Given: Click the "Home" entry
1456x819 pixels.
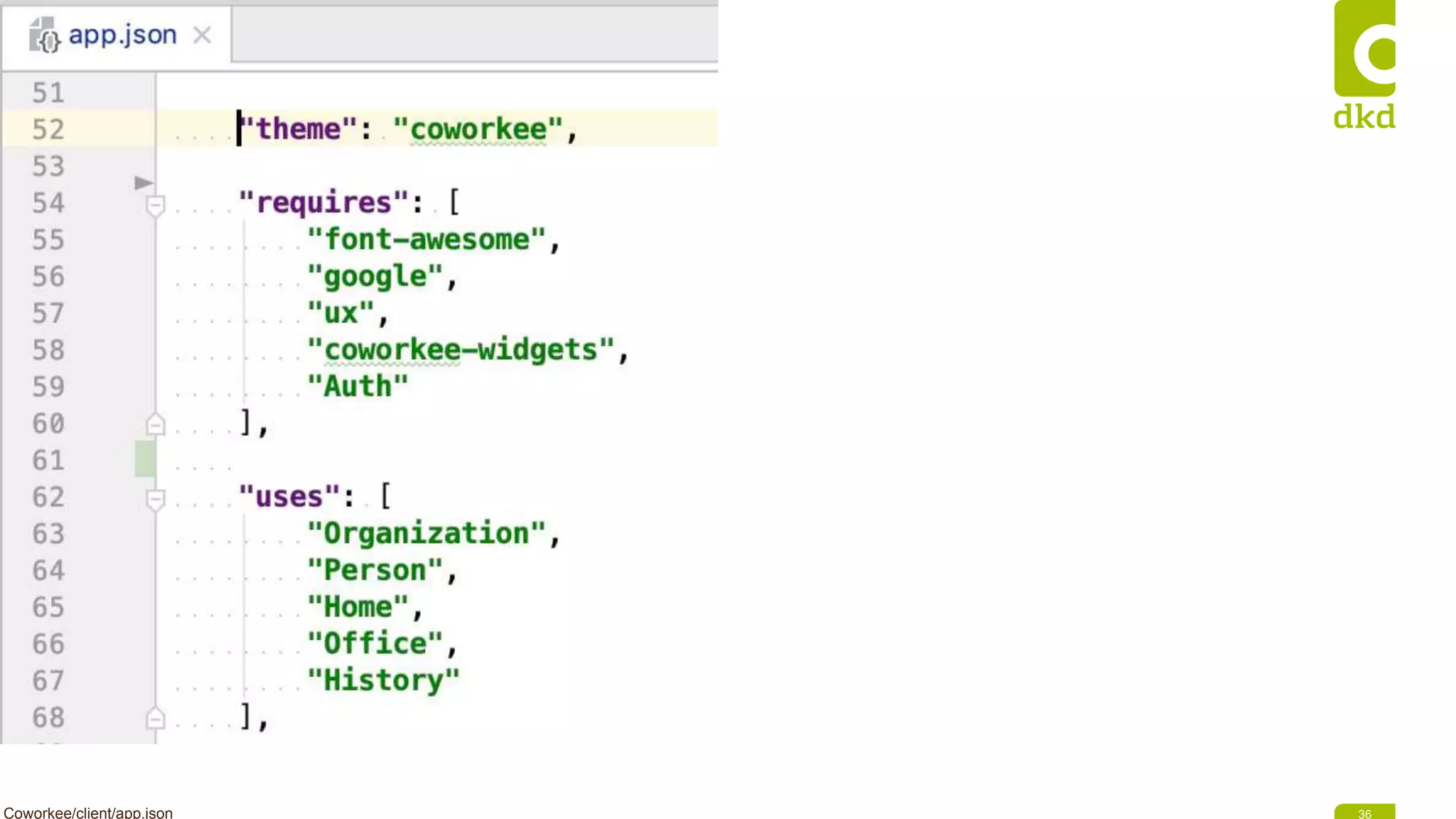Looking at the screenshot, I should pyautogui.click(x=358, y=607).
